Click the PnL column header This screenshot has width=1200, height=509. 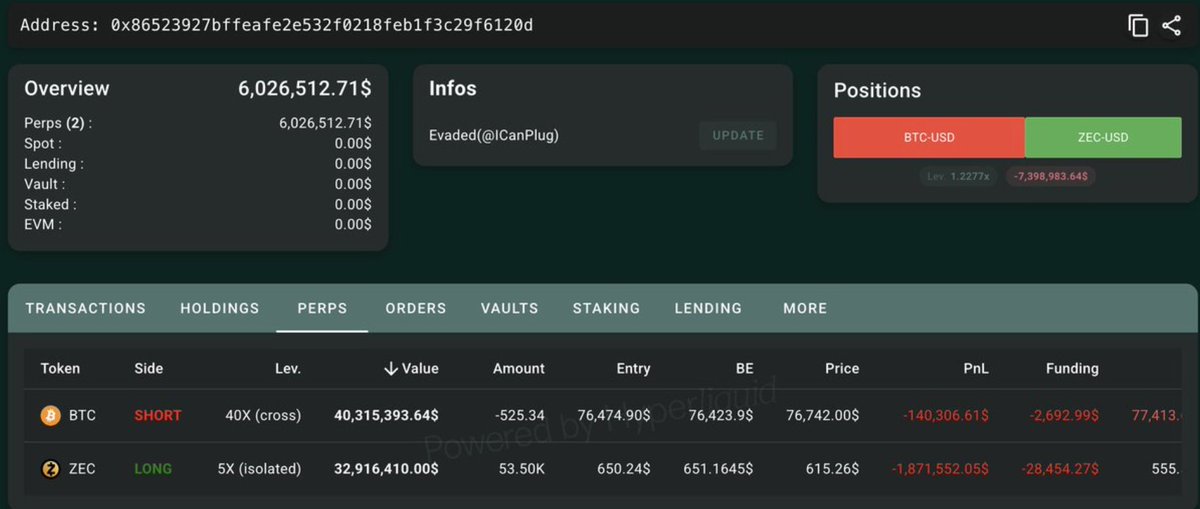(x=976, y=368)
